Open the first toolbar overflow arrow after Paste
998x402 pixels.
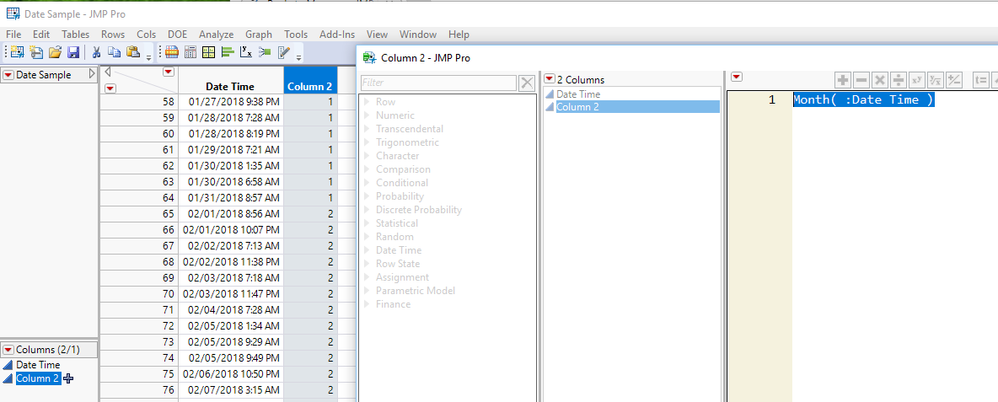(149, 57)
